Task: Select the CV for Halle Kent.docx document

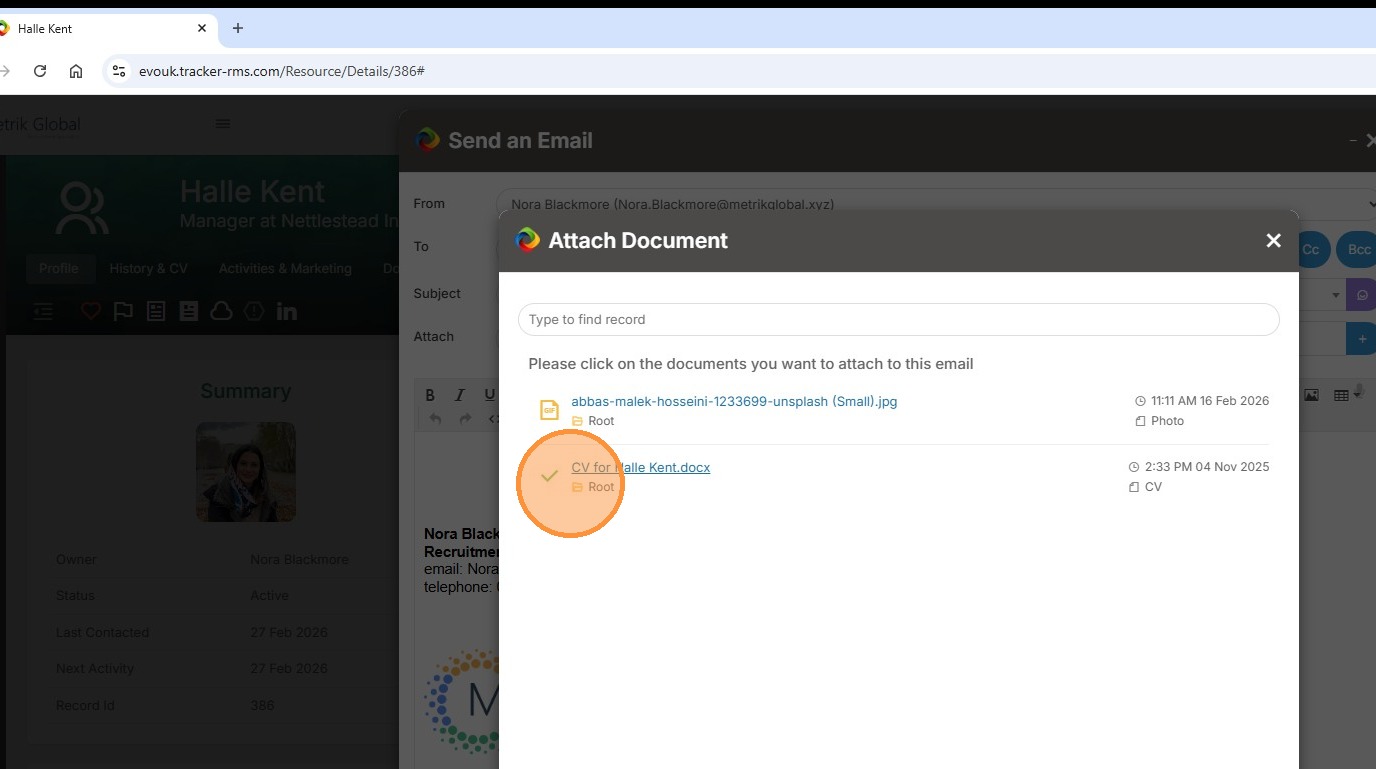Action: (x=640, y=467)
